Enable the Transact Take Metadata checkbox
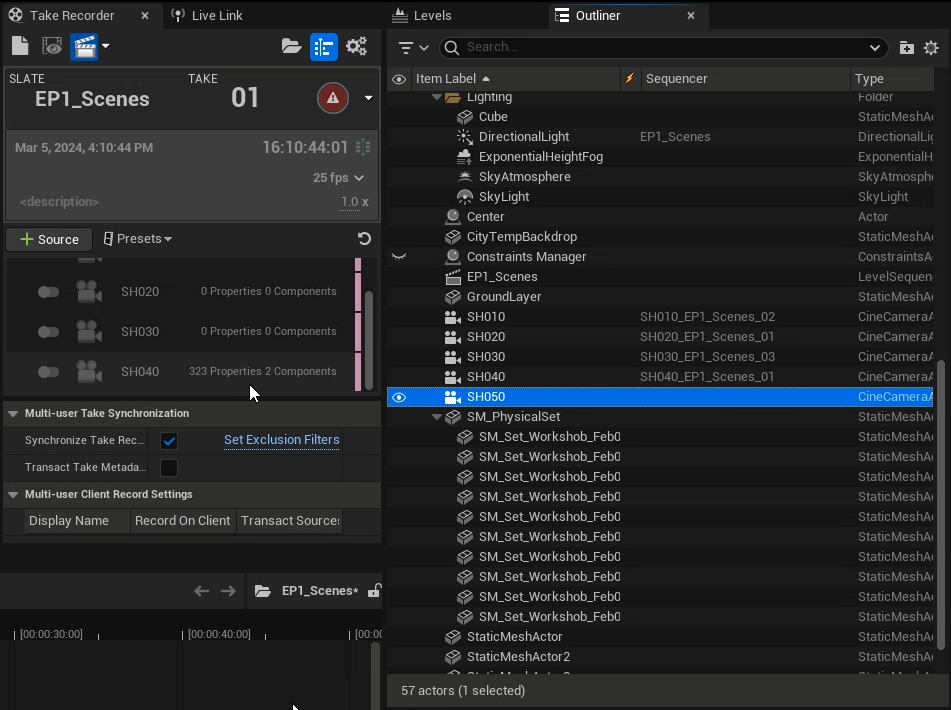This screenshot has width=951, height=710. 169,468
